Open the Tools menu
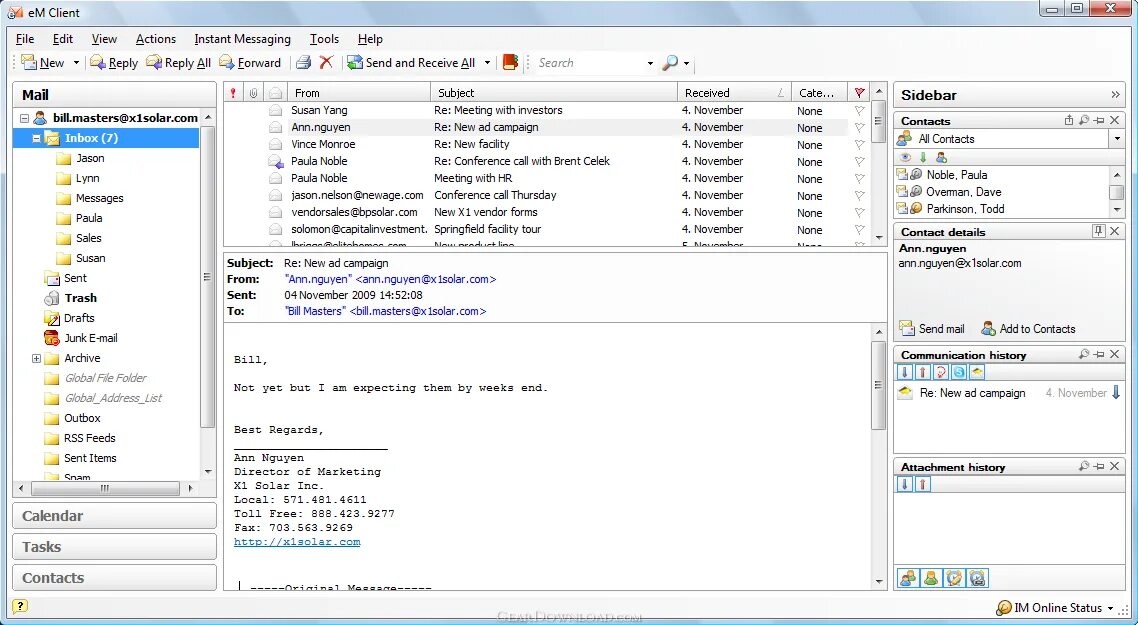 [323, 39]
